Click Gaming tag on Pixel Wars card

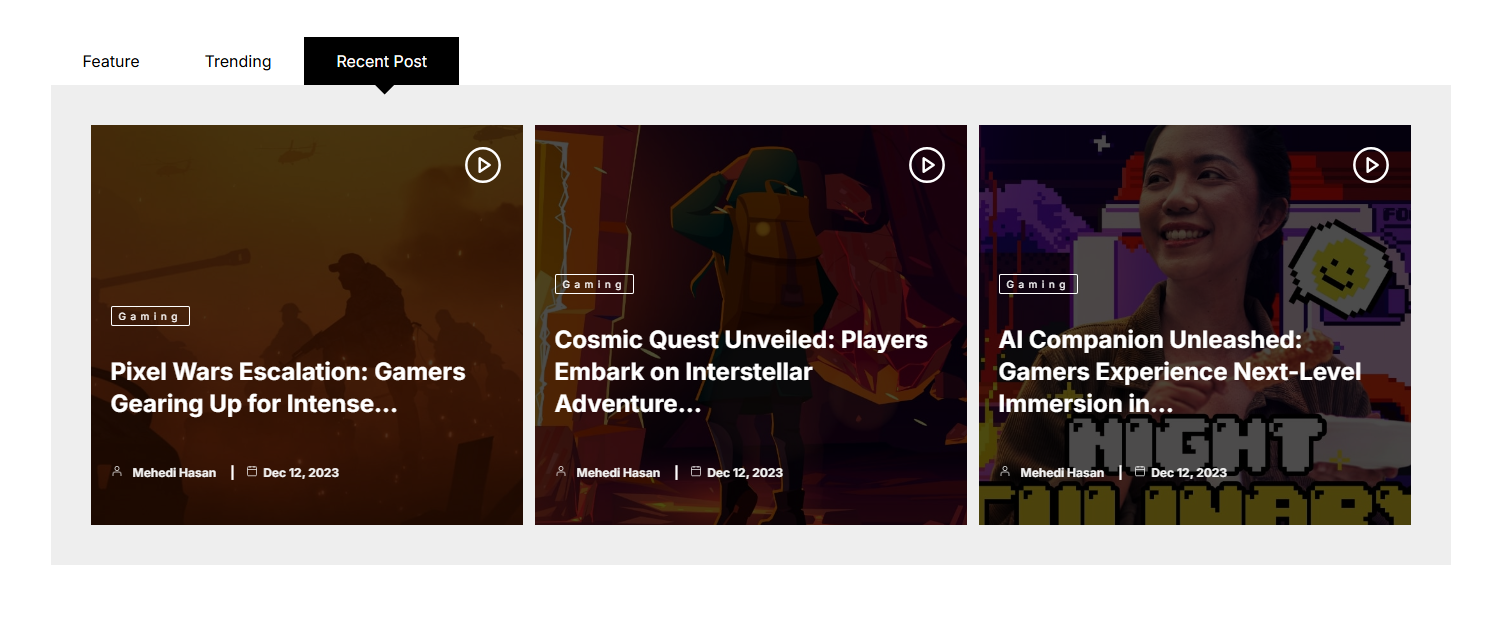pyautogui.click(x=150, y=316)
